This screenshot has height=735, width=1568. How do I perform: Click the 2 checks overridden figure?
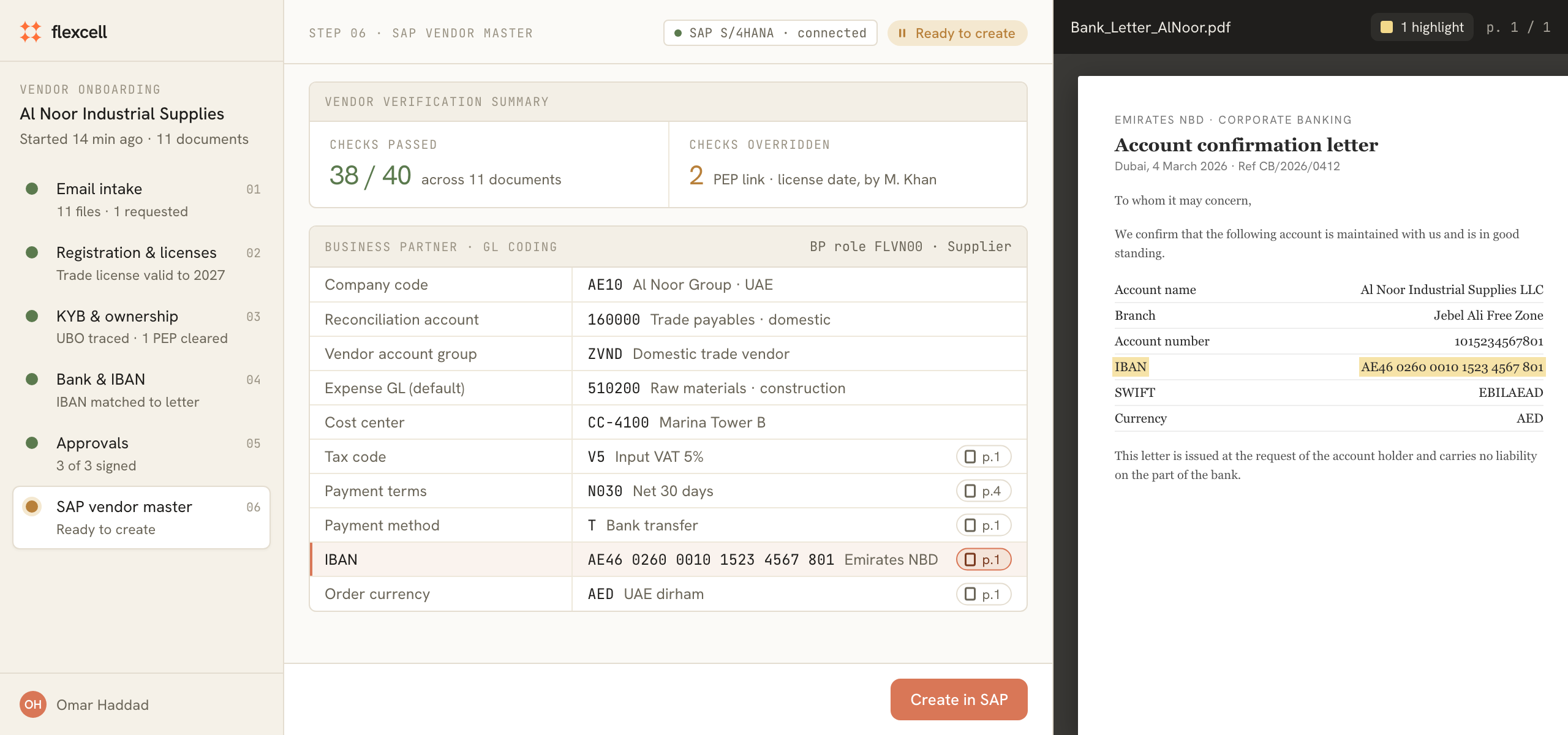coord(696,176)
